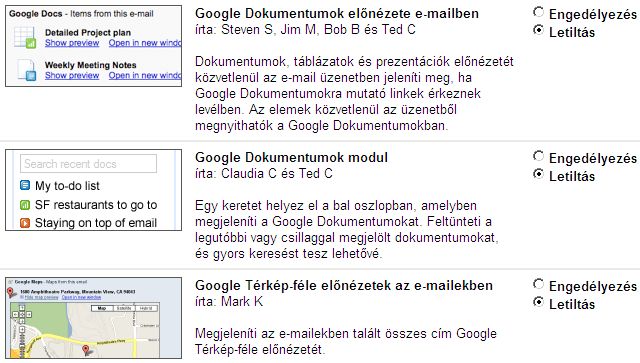Image resolution: width=640 pixels, height=363 pixels.
Task: Select Letiltás for Google Dokumentumok előnézete
Action: [538, 30]
